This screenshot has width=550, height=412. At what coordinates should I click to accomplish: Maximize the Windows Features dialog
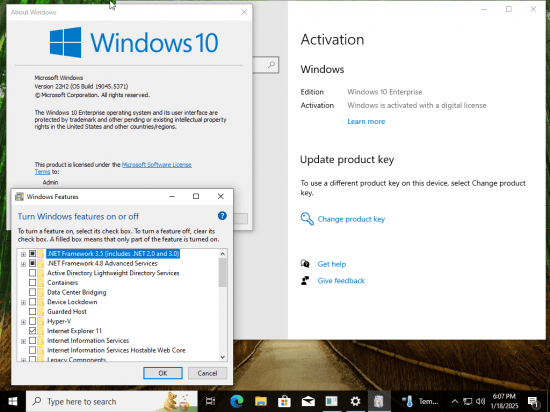click(196, 196)
